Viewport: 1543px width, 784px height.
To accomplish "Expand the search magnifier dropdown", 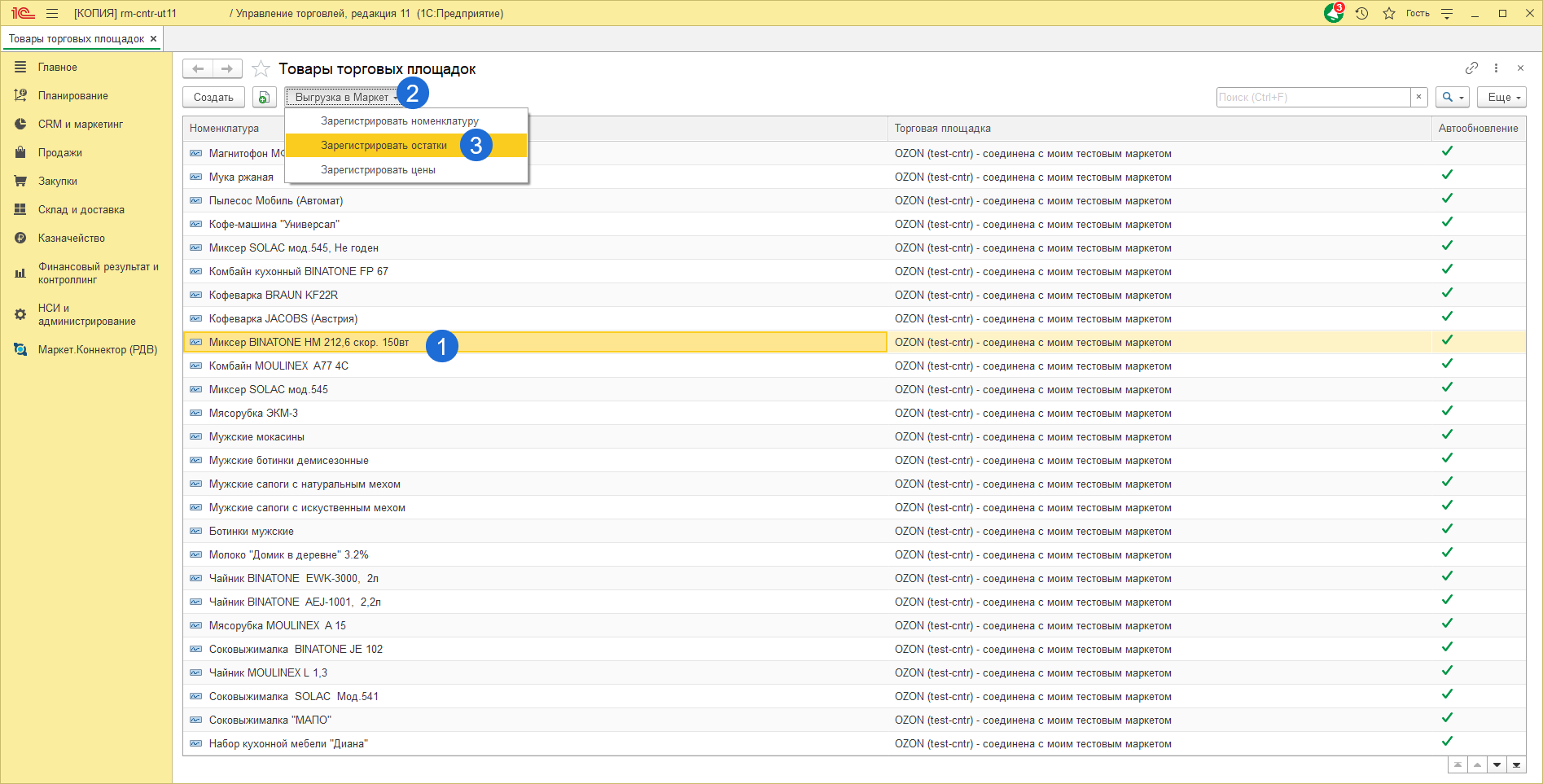I will pyautogui.click(x=1452, y=97).
